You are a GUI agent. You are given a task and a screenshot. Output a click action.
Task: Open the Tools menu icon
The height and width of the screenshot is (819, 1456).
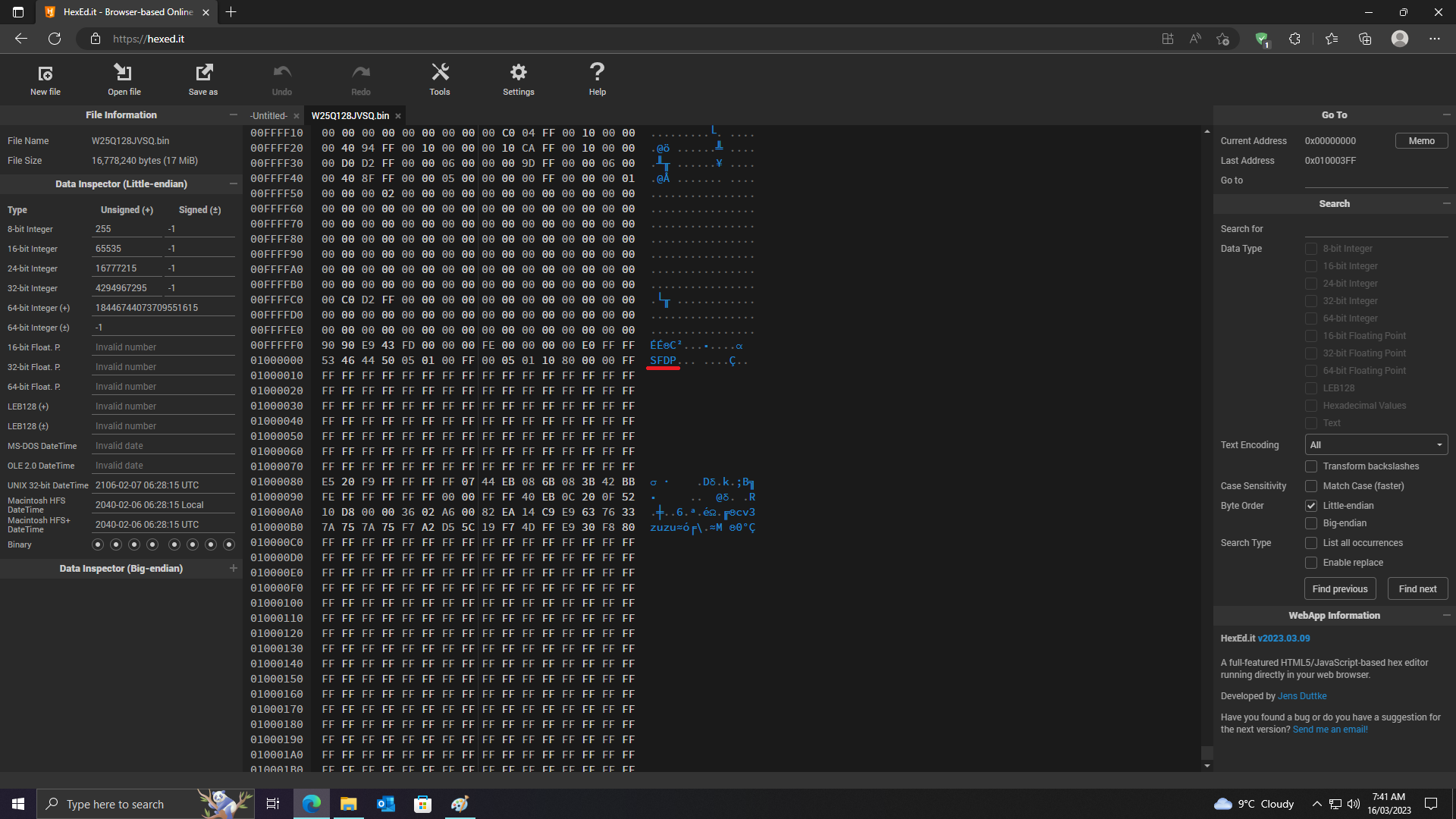(x=440, y=74)
